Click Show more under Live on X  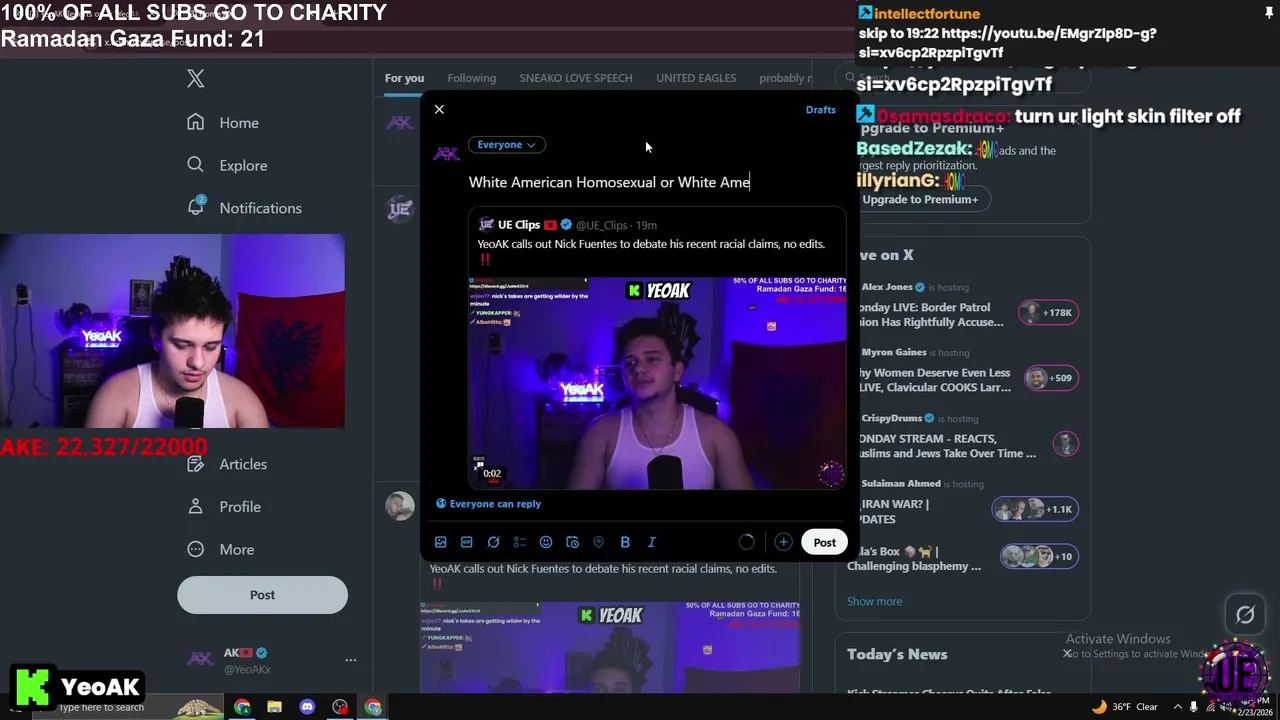click(874, 602)
